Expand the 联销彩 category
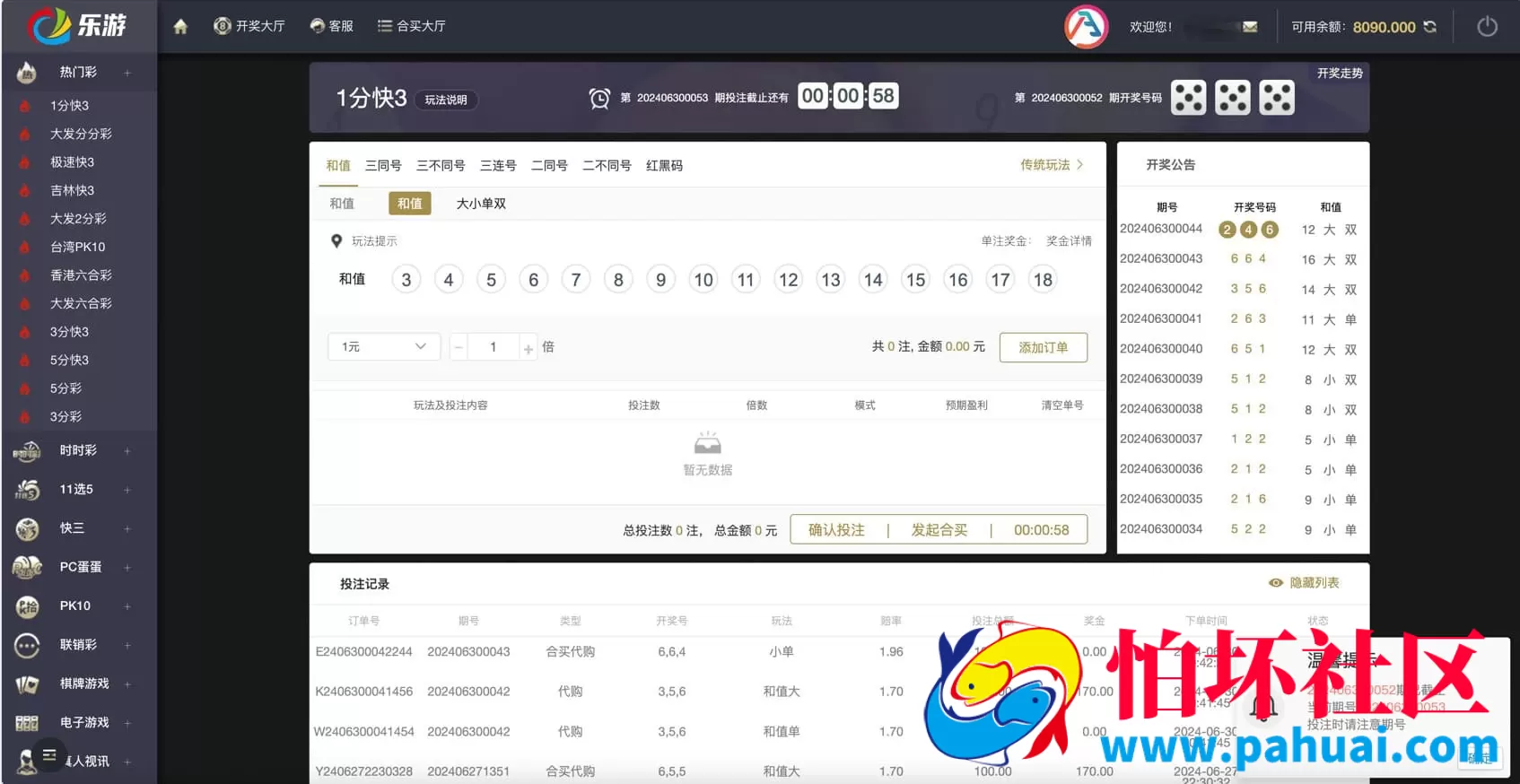The width and height of the screenshot is (1520, 784). pyautogui.click(x=127, y=646)
